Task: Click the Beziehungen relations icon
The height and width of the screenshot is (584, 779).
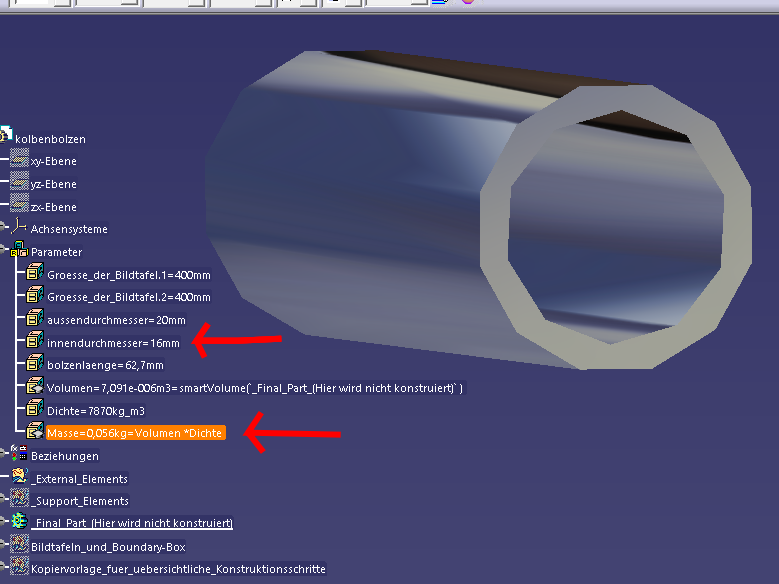Action: point(19,455)
